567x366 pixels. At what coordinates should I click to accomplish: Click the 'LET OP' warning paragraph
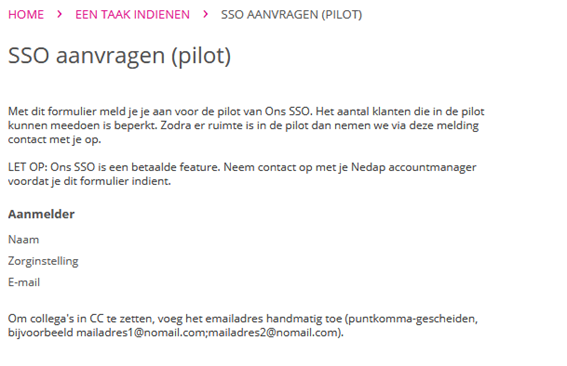(242, 174)
